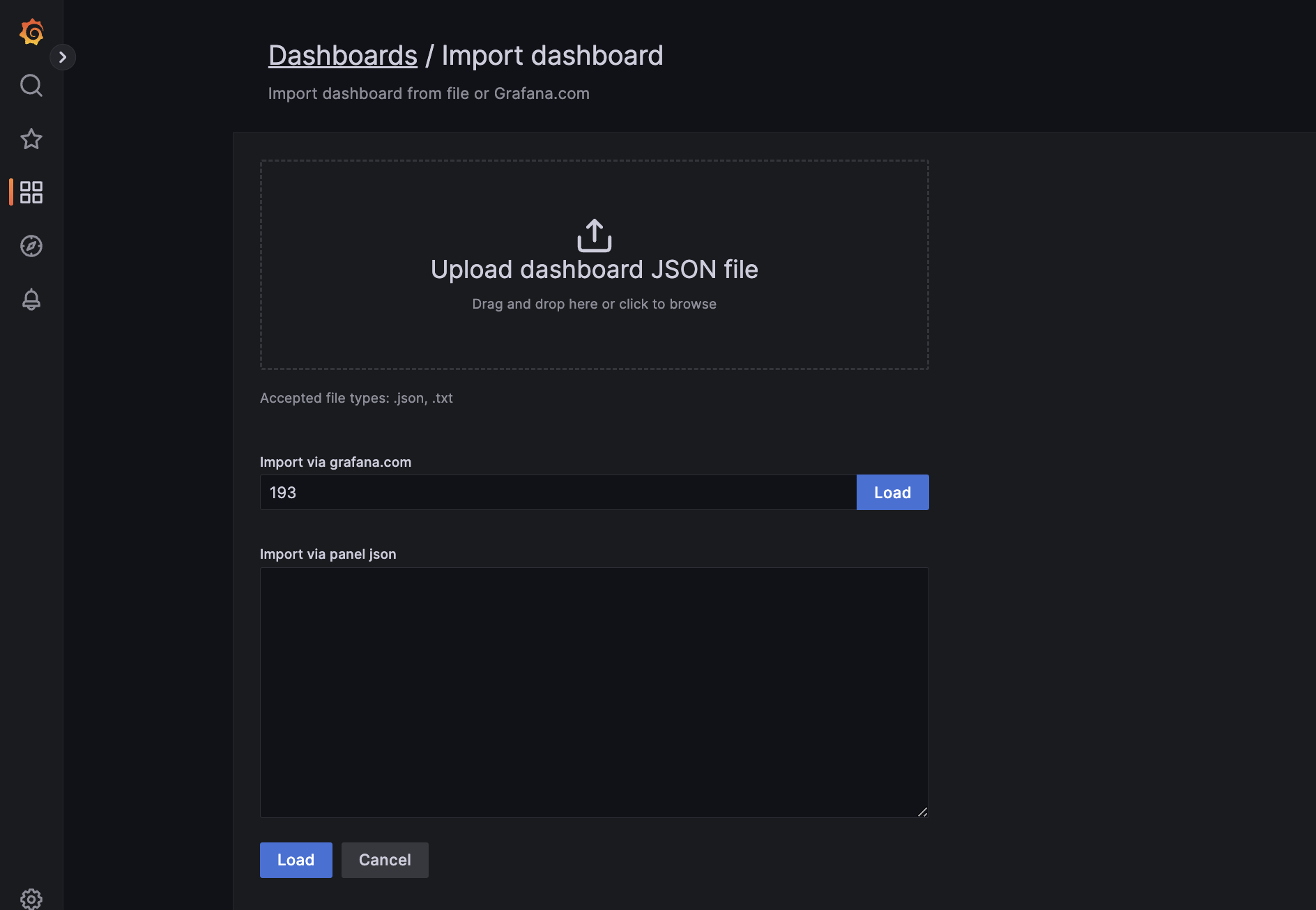
Task: Focus the grafana.com dashboard ID field
Action: 558,493
